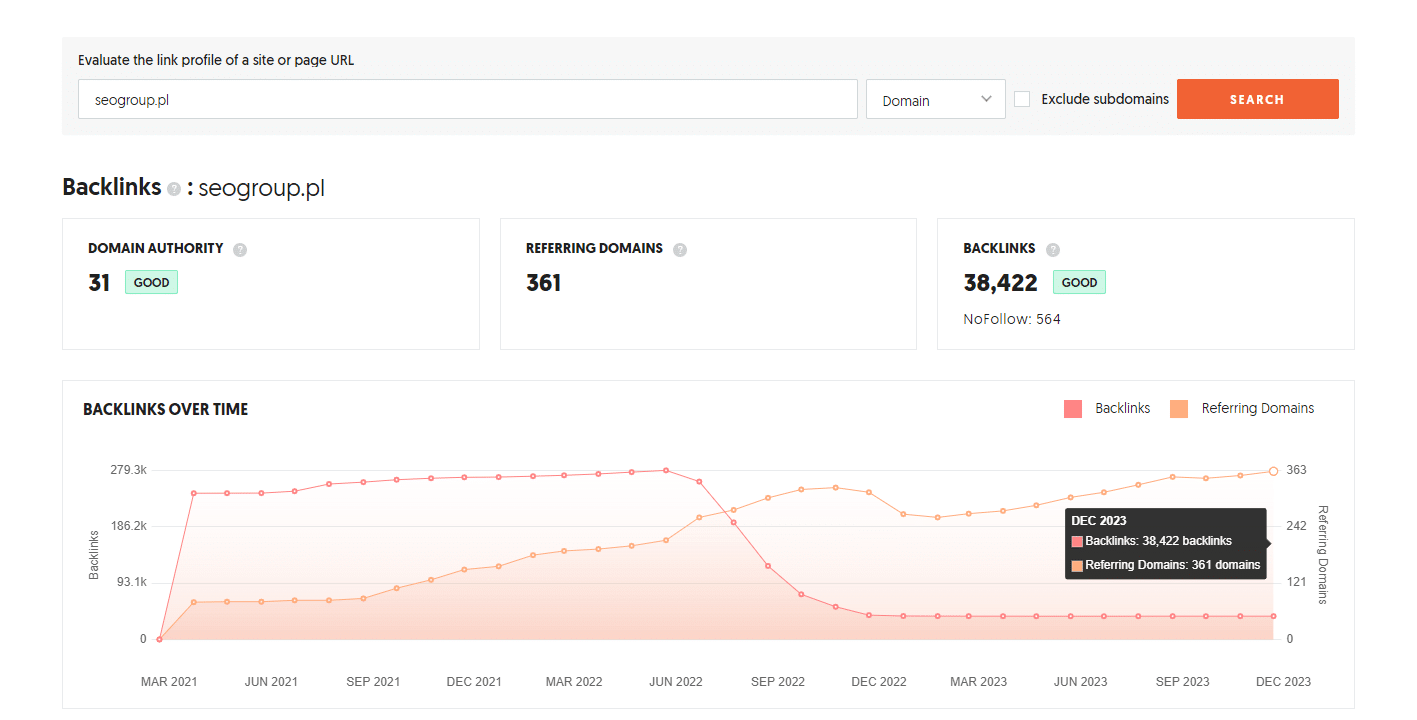1417x720 pixels.
Task: Click the Backlinks legend label
Action: tap(1123, 408)
